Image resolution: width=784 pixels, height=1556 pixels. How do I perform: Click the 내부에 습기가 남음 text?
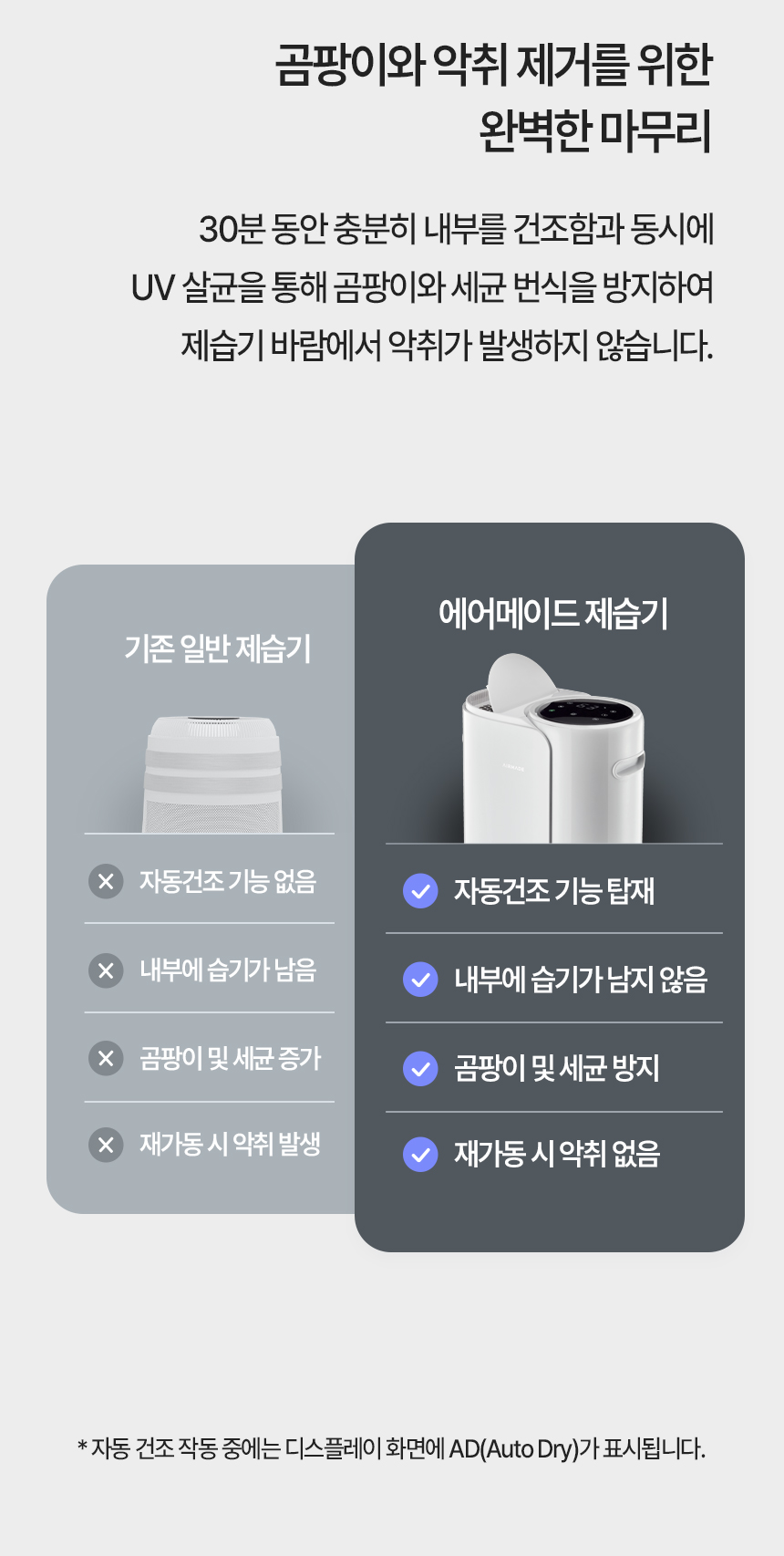coord(228,970)
